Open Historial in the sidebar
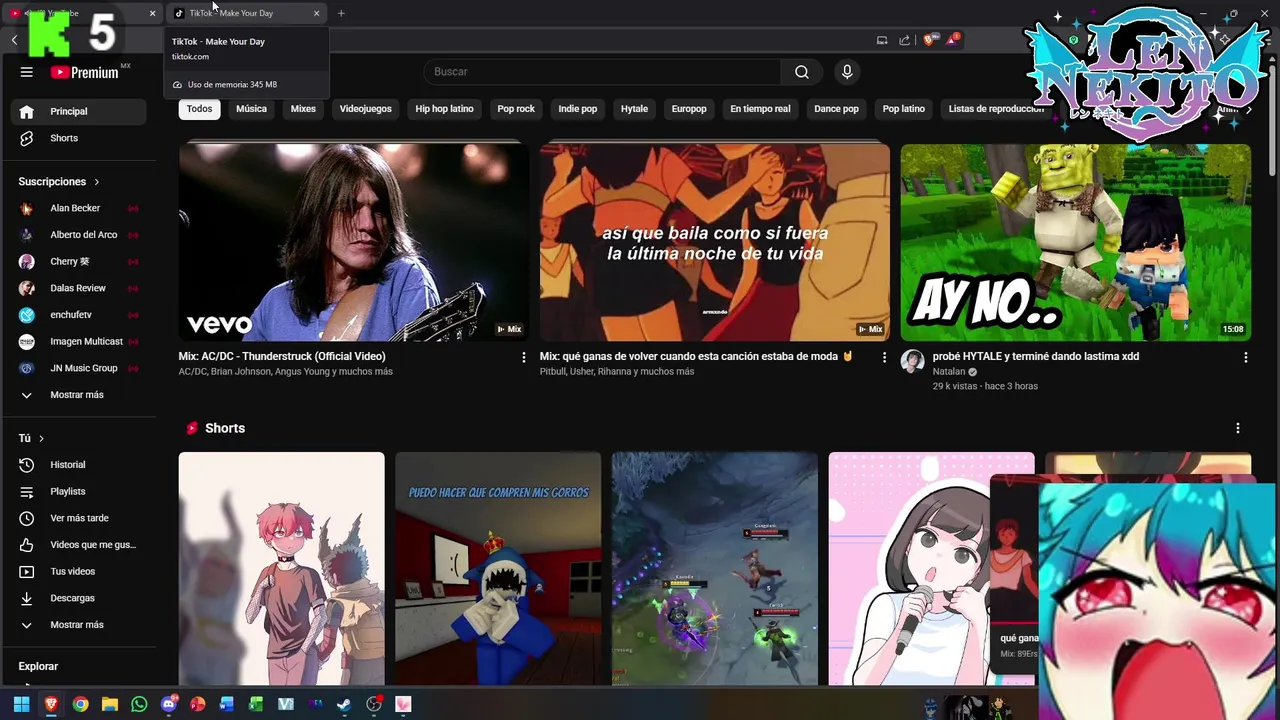Image resolution: width=1280 pixels, height=720 pixels. [79, 465]
